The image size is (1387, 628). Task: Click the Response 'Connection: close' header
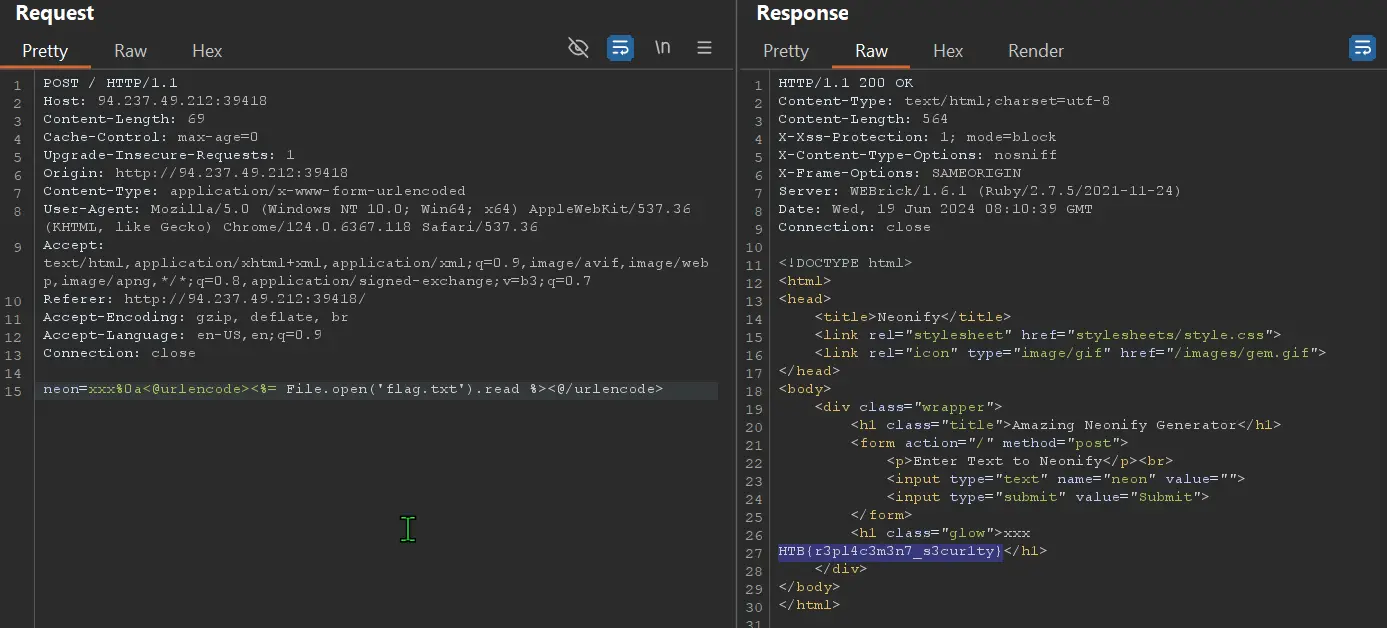(x=854, y=227)
